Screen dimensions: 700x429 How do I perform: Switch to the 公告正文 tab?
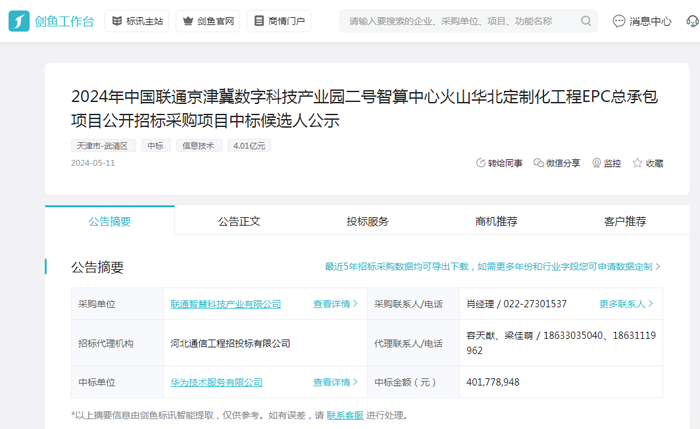(239, 221)
